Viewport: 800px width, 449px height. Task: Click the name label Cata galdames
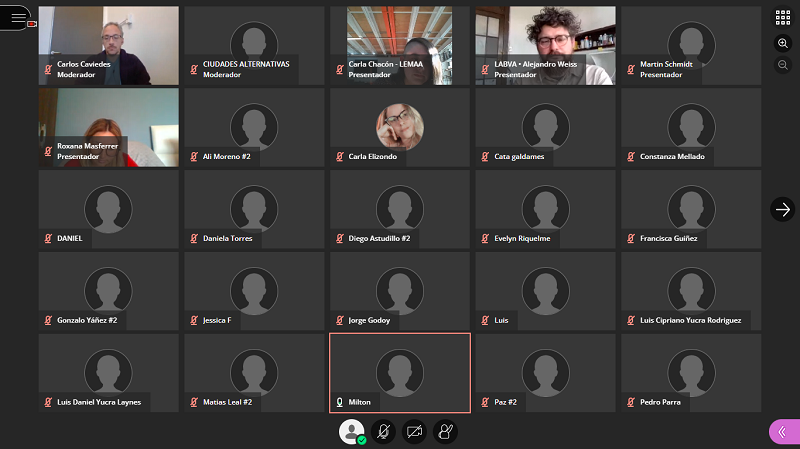pyautogui.click(x=519, y=157)
